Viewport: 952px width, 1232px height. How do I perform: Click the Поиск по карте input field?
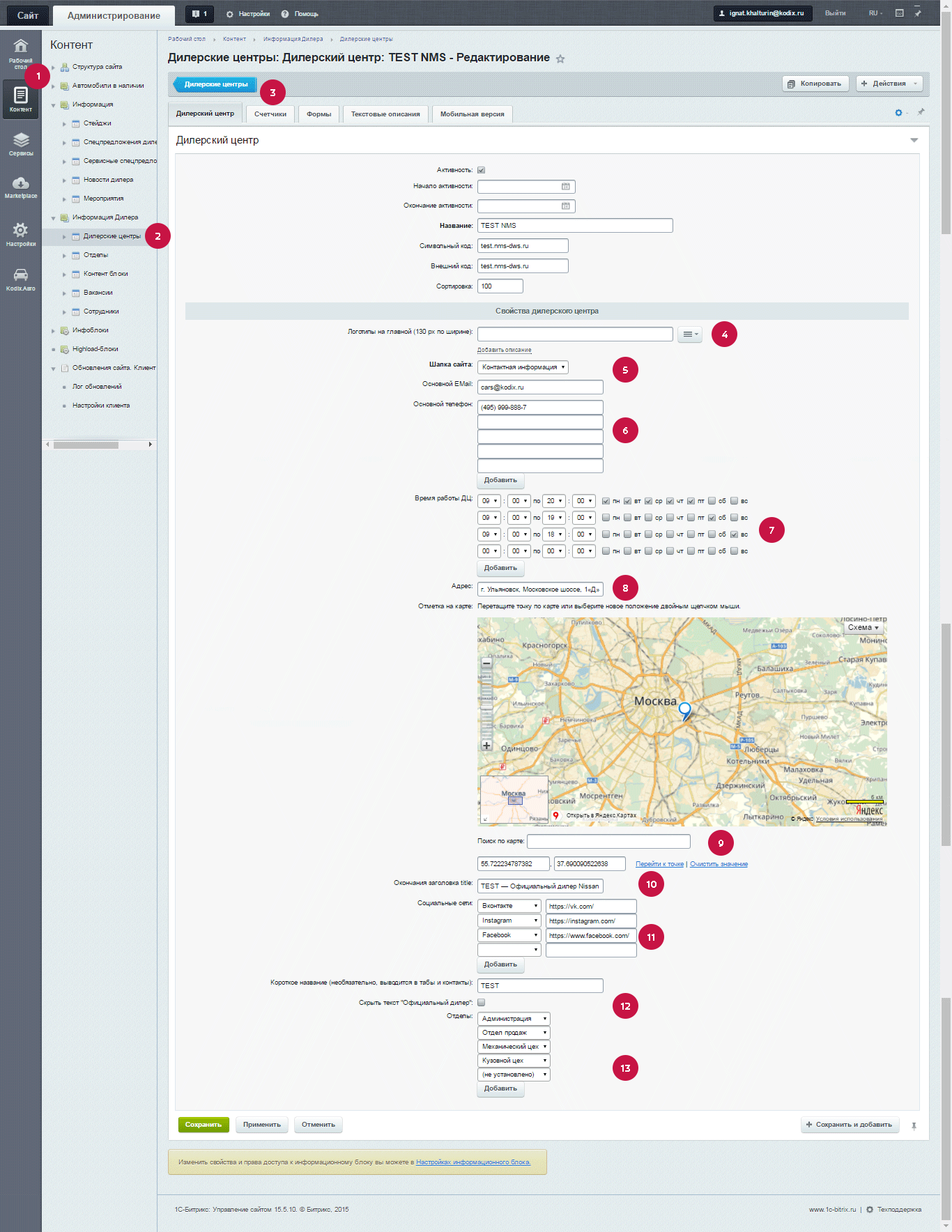coord(608,842)
